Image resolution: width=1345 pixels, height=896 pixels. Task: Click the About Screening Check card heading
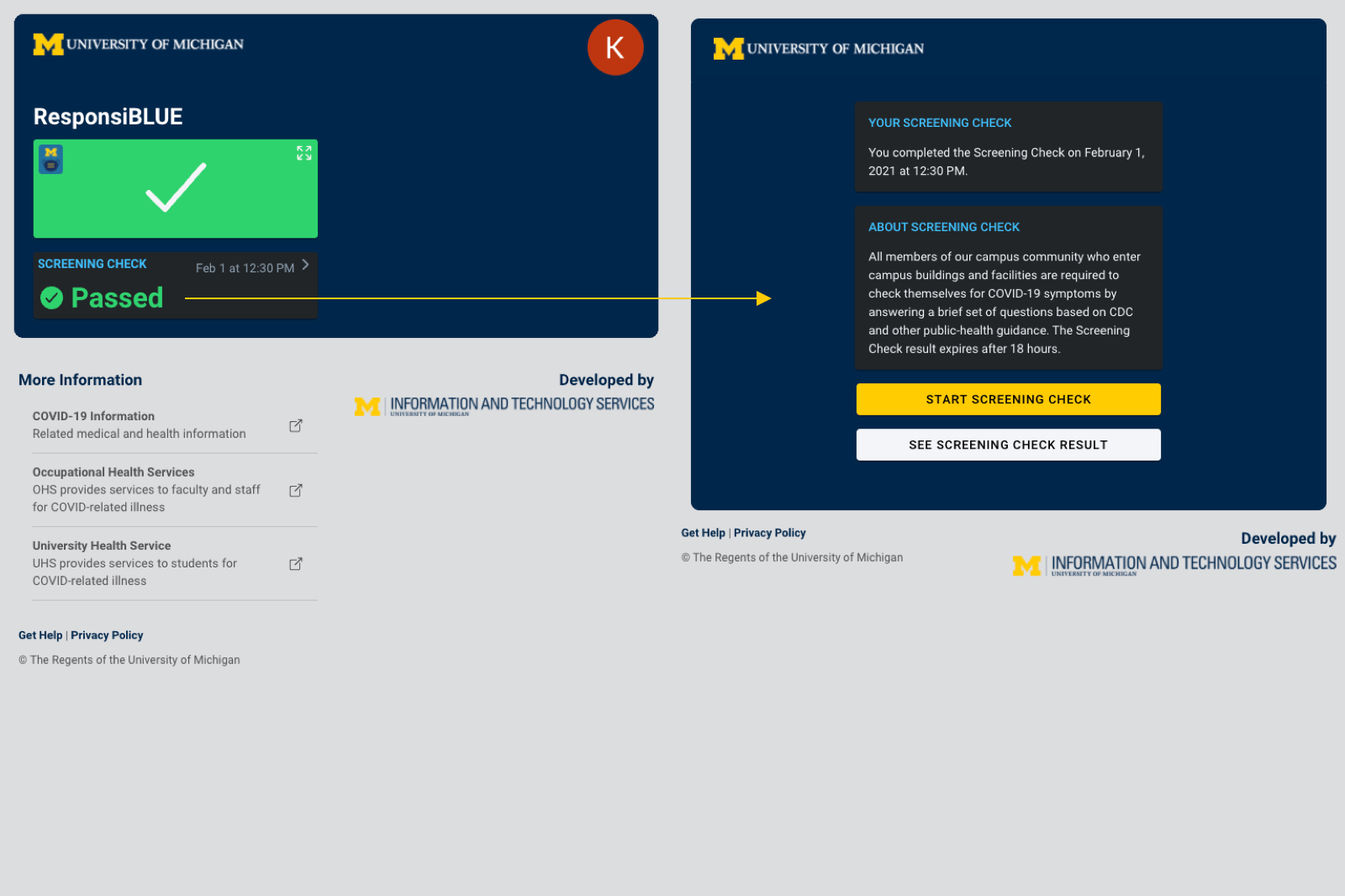coord(944,227)
